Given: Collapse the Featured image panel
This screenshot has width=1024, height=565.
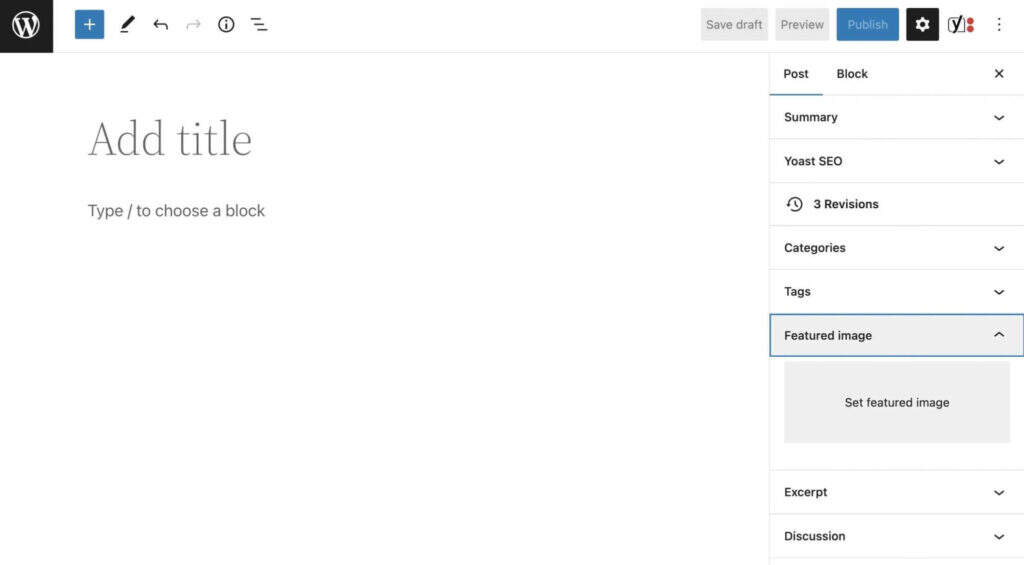Looking at the screenshot, I should tap(896, 335).
